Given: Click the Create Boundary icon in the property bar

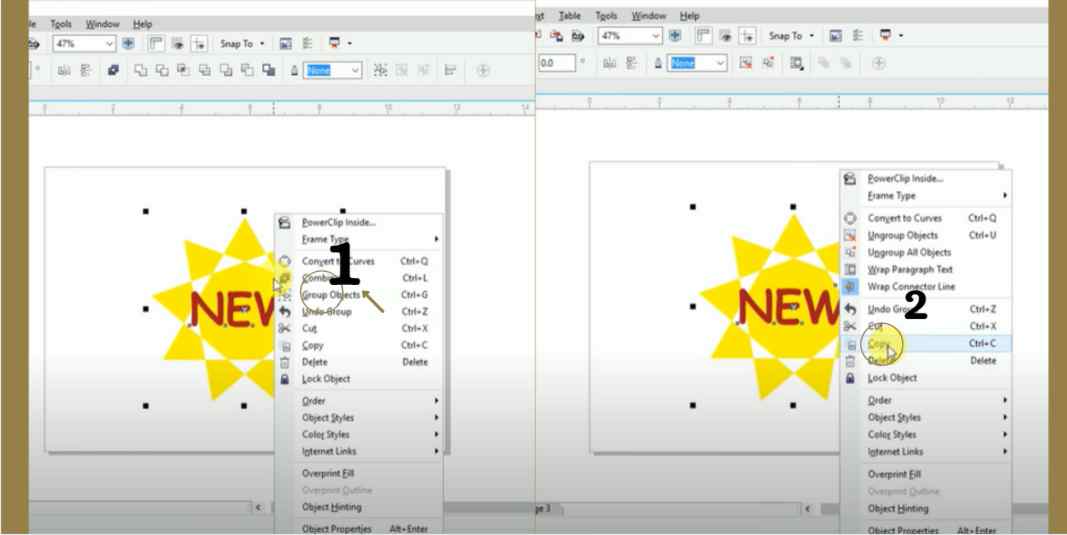Looking at the screenshot, I should coord(269,70).
